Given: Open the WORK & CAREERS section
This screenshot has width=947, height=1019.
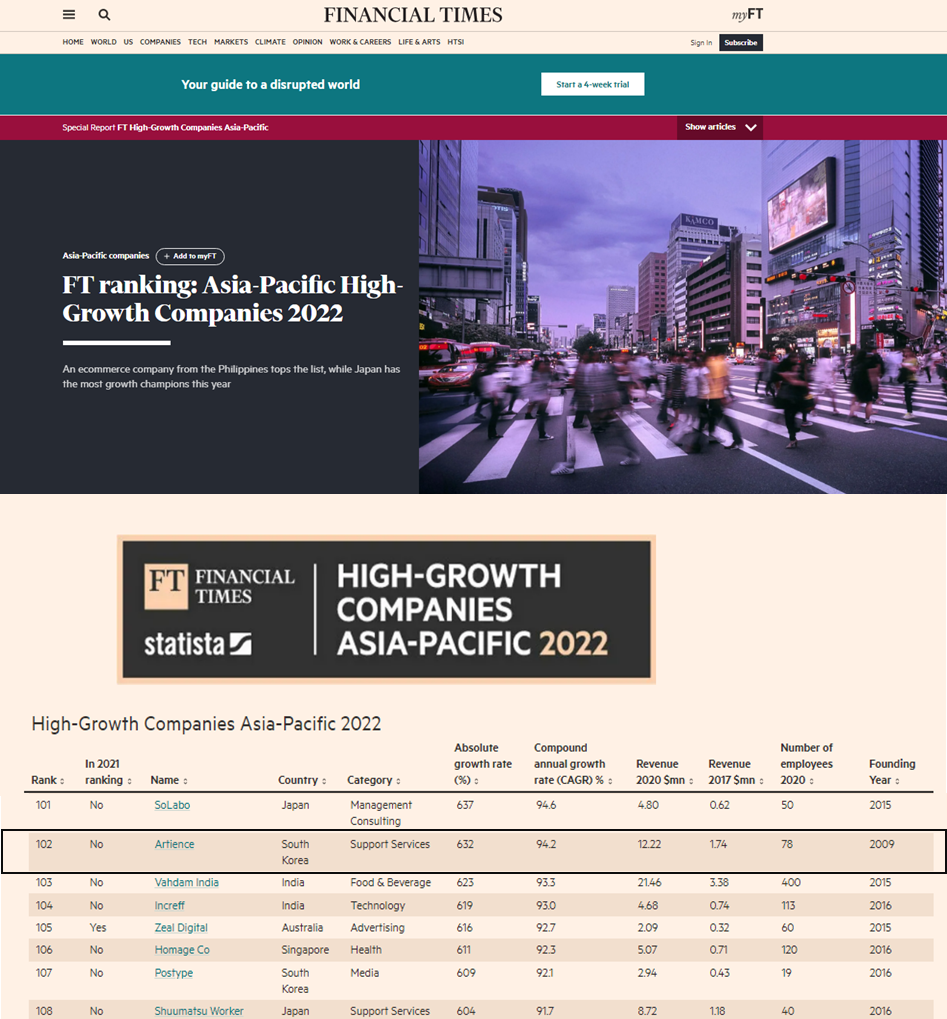Looking at the screenshot, I should 360,42.
